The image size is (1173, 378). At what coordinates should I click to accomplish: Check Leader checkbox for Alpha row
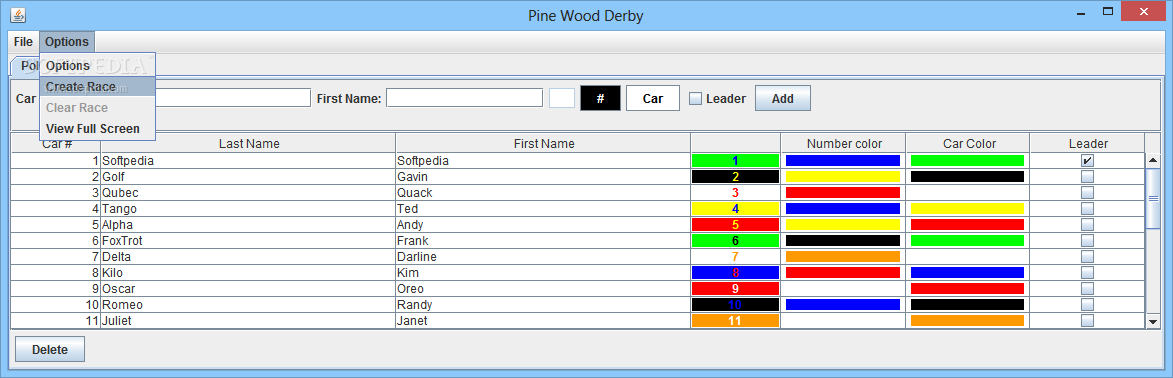pos(1087,225)
